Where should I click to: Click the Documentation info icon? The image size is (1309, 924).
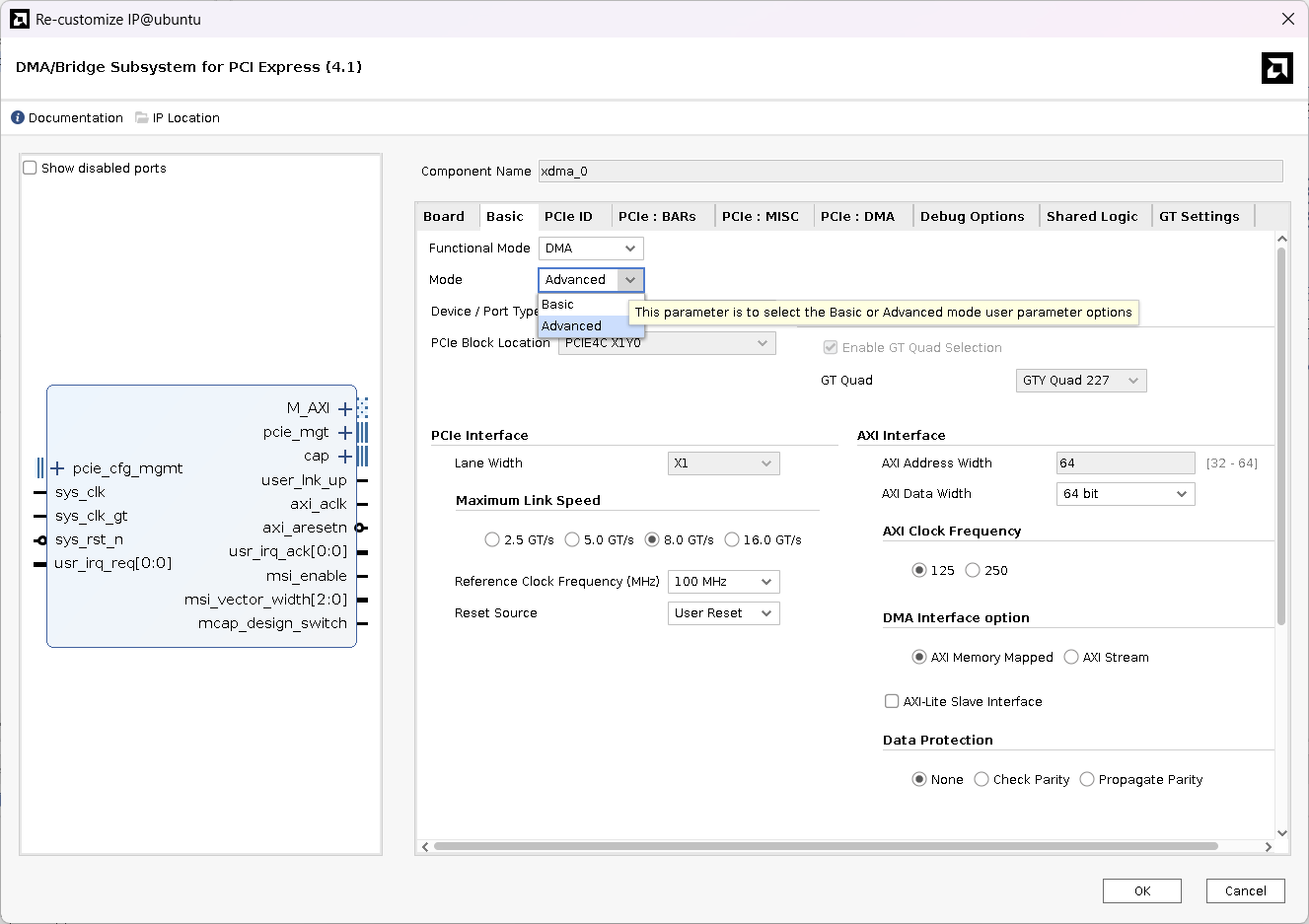18,117
